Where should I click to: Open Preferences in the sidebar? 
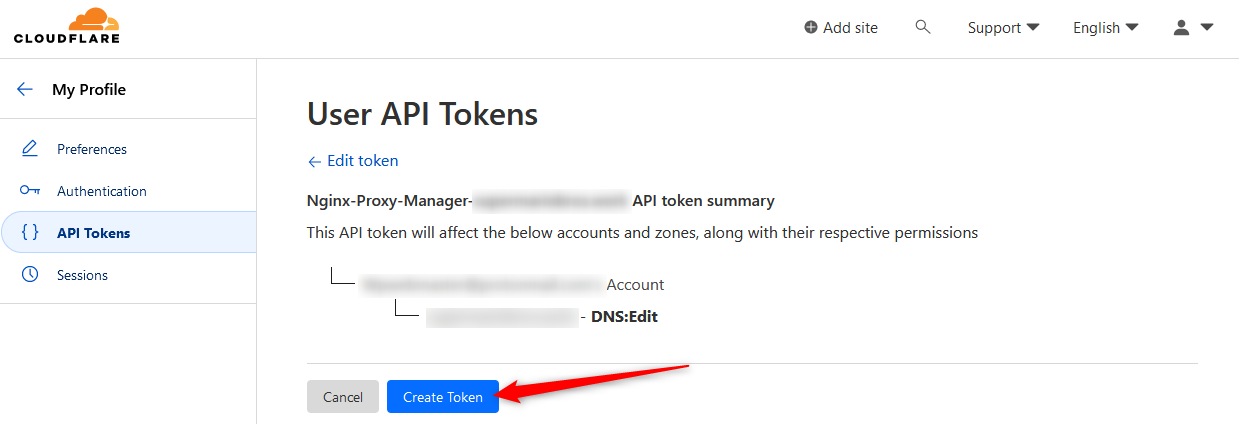click(92, 149)
